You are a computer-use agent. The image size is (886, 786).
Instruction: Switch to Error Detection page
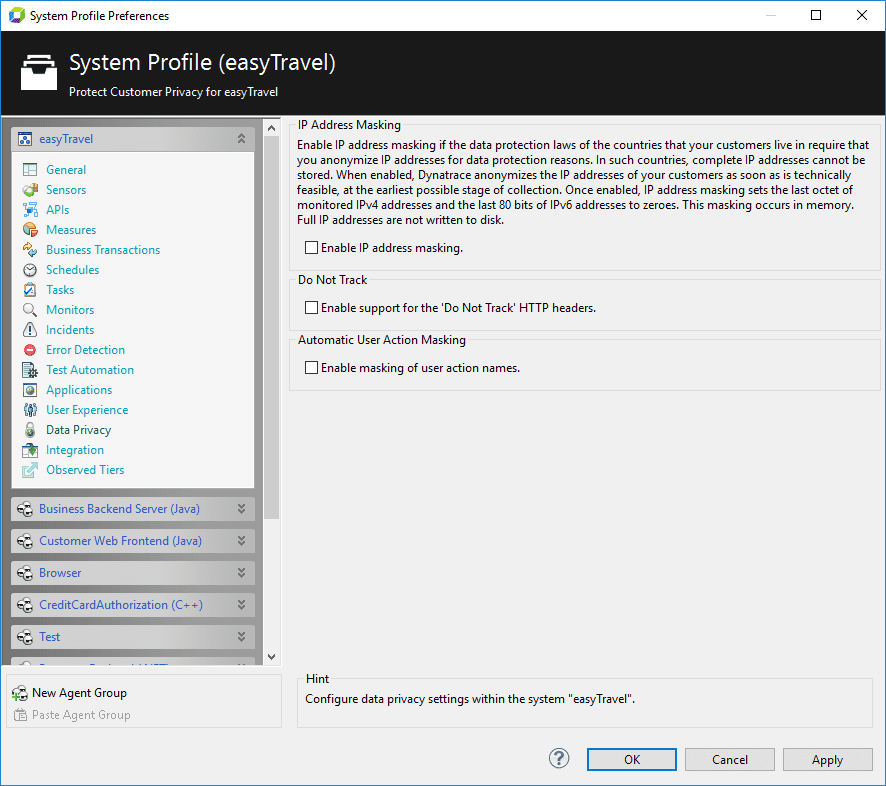85,350
